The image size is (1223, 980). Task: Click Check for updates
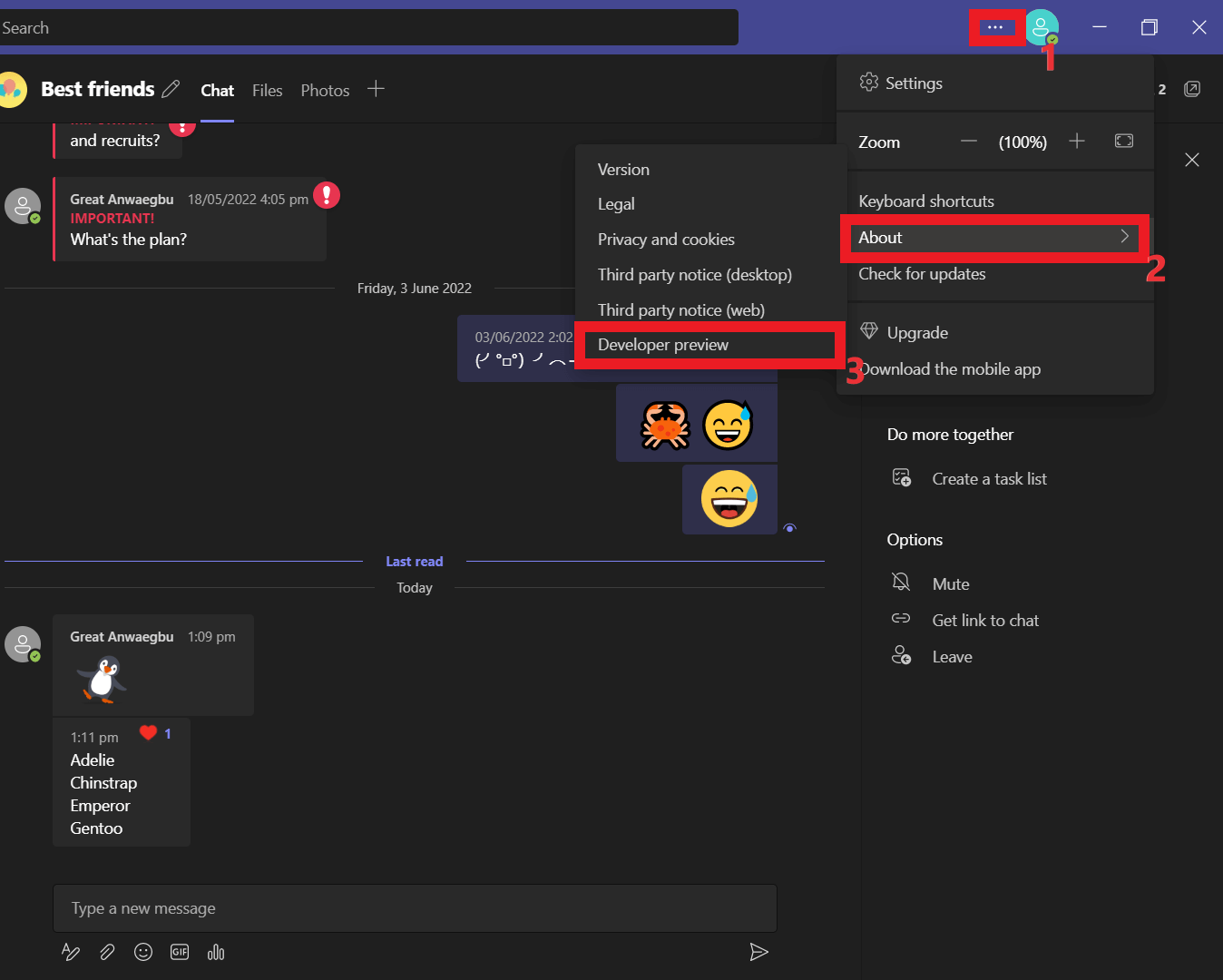click(922, 273)
